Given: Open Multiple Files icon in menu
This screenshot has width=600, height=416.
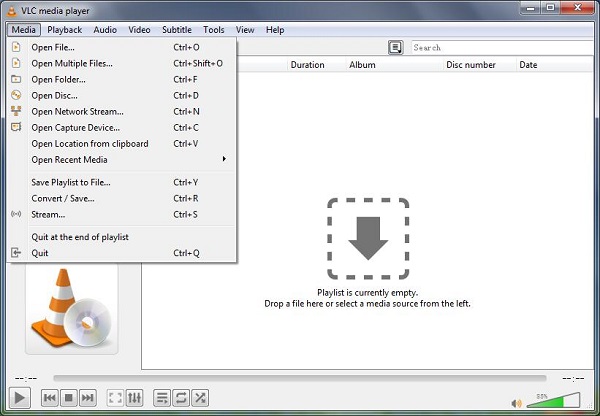Looking at the screenshot, I should (16, 63).
